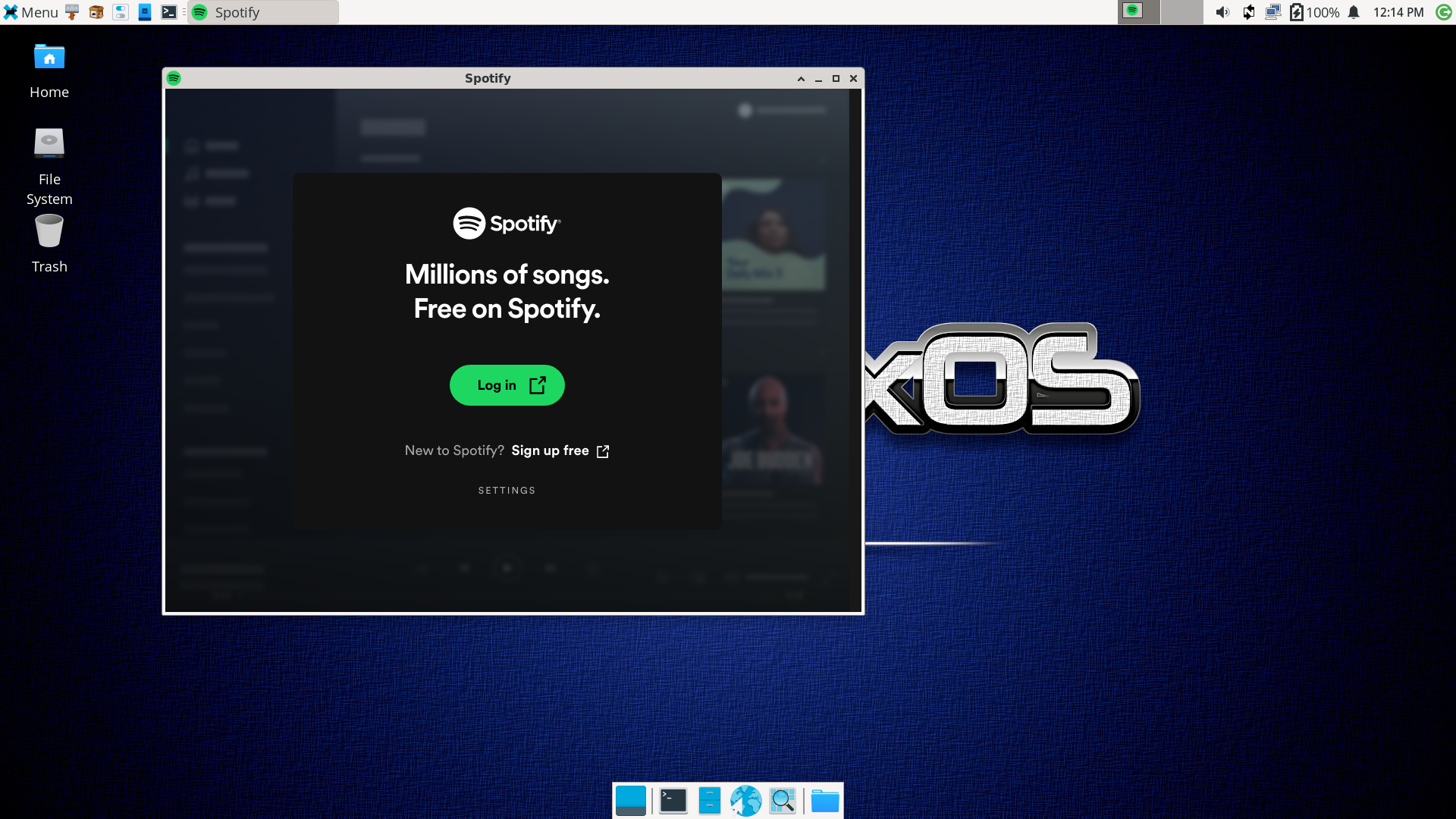Image resolution: width=1456 pixels, height=819 pixels.
Task: Open SETTINGS on the Spotify login dialog
Action: (507, 491)
